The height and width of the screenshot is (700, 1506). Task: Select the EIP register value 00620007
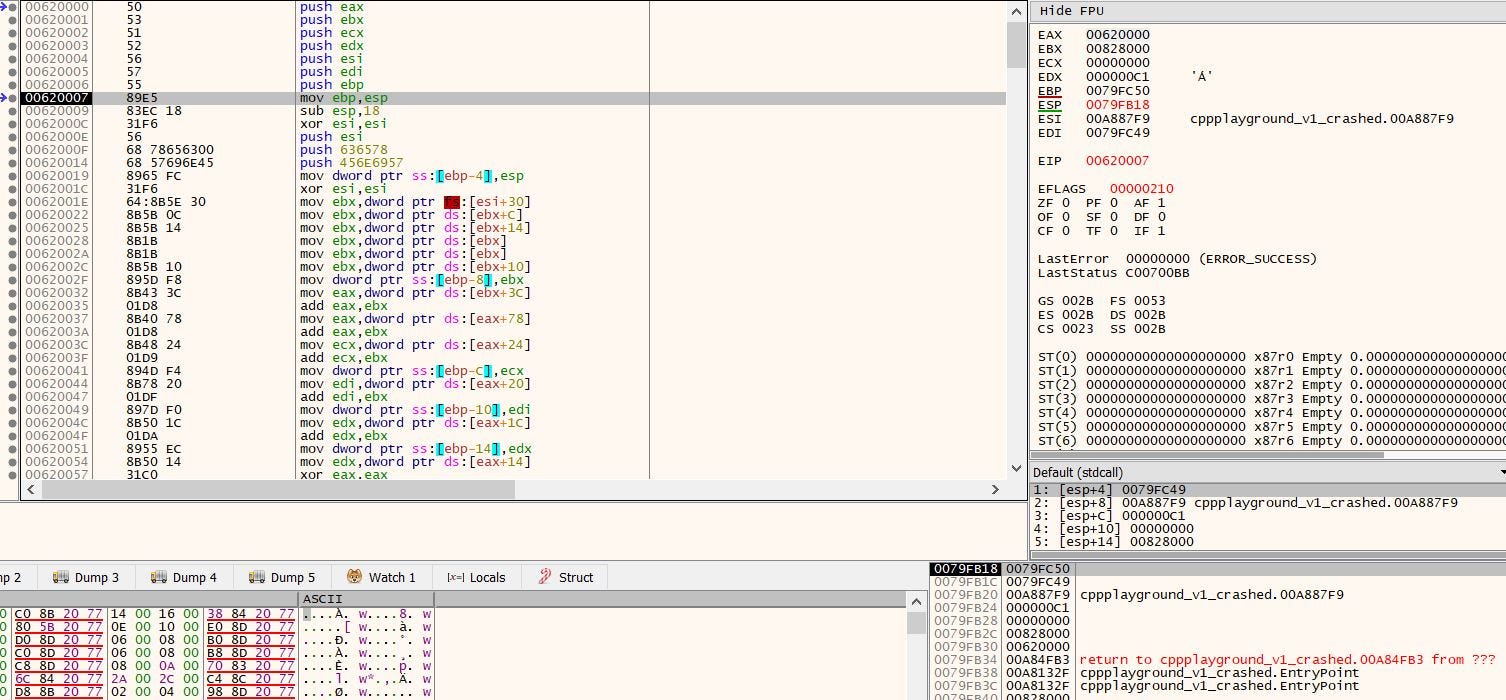[1118, 161]
